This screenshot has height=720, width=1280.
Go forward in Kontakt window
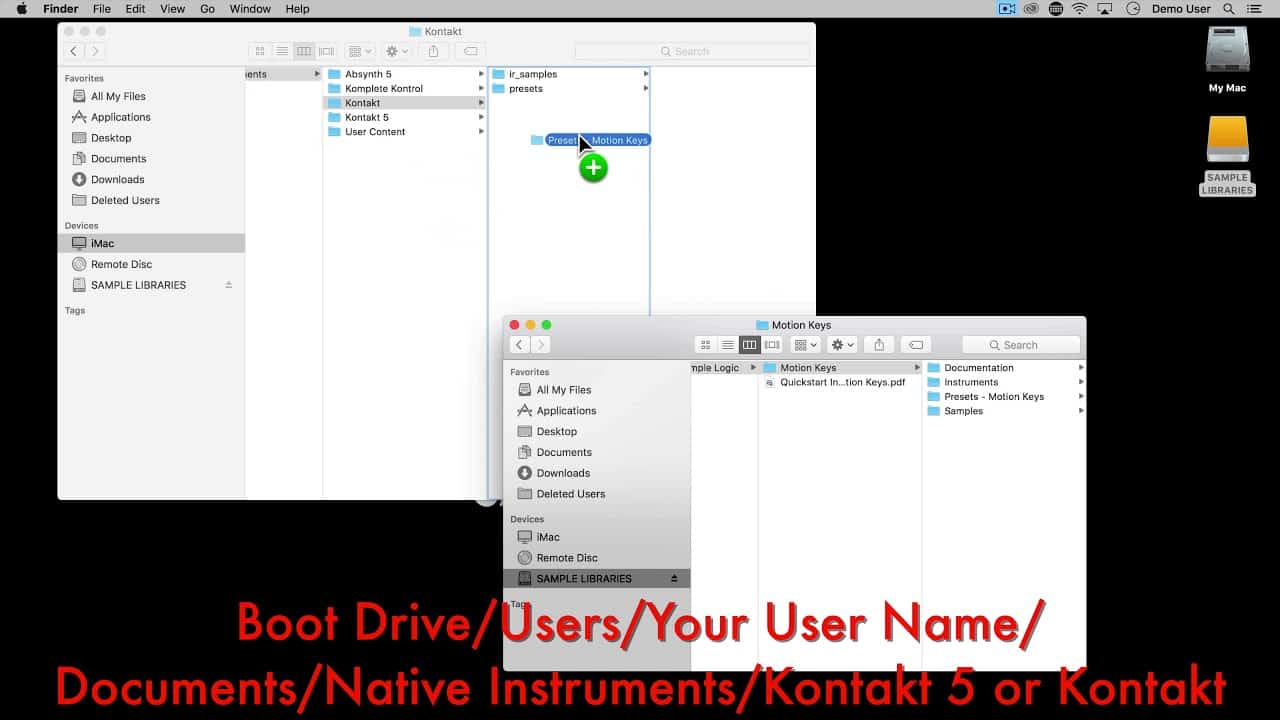95,51
